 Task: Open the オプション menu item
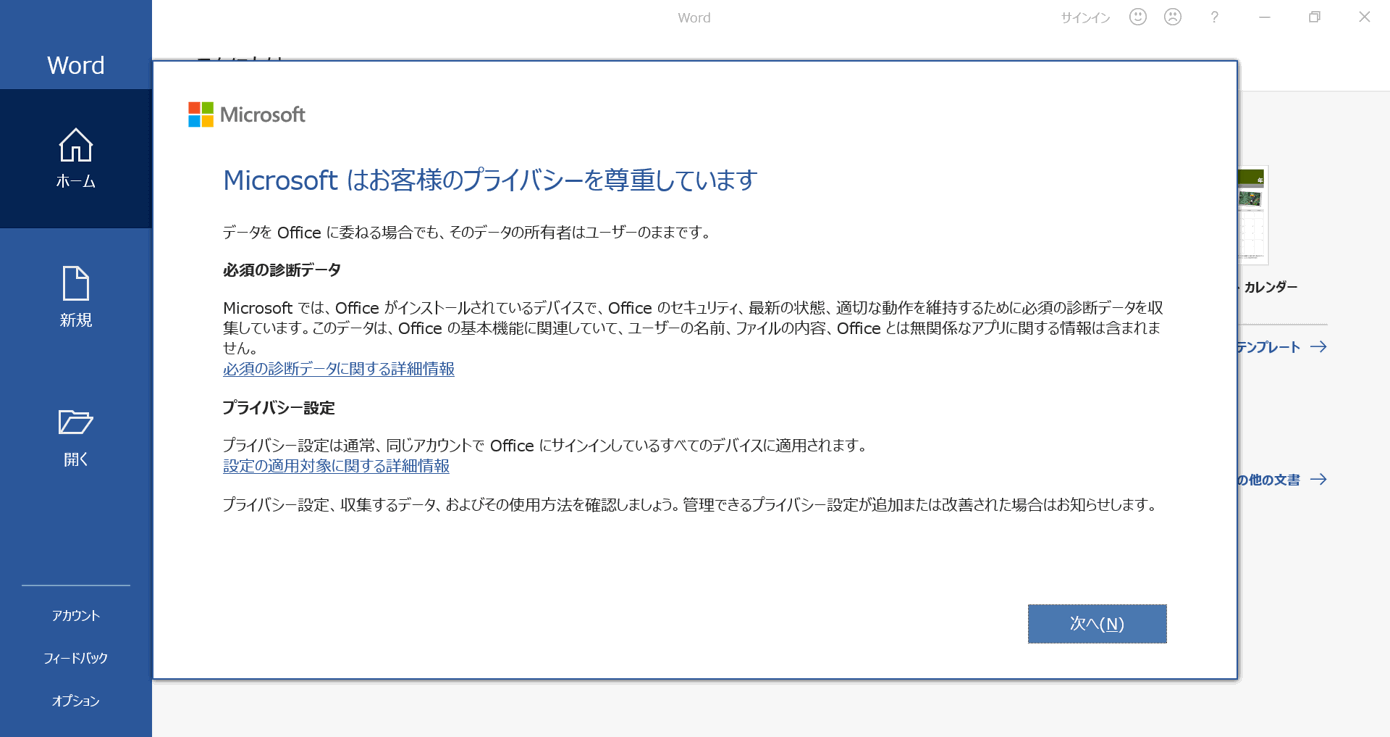pyautogui.click(x=76, y=701)
